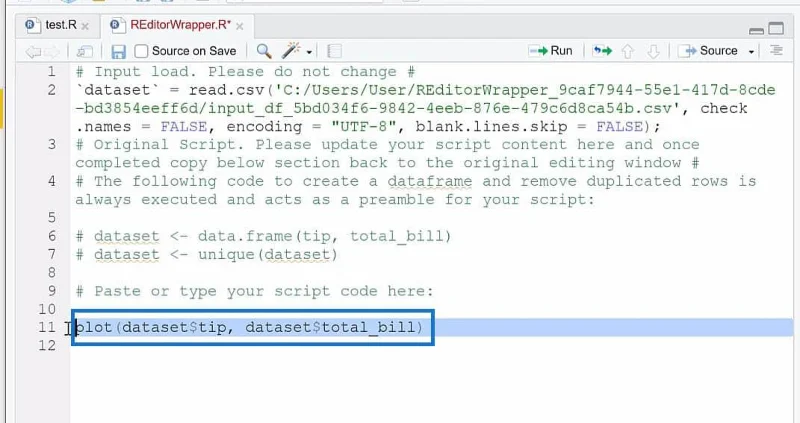Viewport: 800px width, 423px height.
Task: Open the Source options dropdown arrow
Action: (751, 52)
